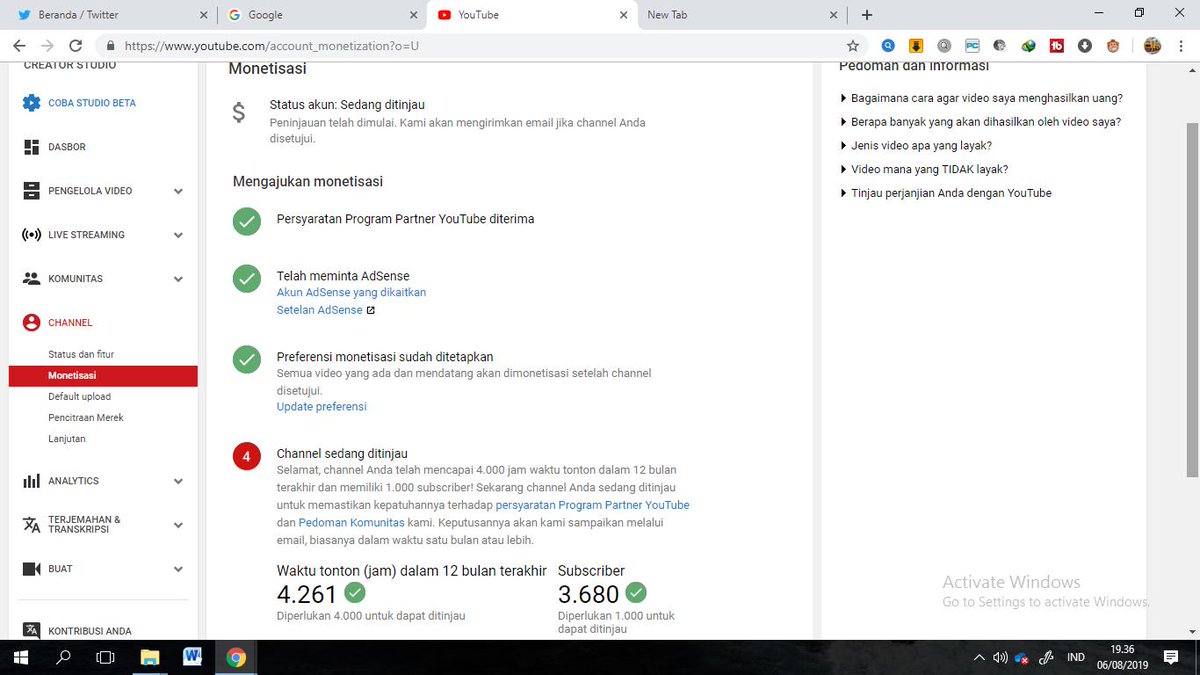The width and height of the screenshot is (1200, 675).
Task: Click Chrome icon in the taskbar
Action: [236, 658]
